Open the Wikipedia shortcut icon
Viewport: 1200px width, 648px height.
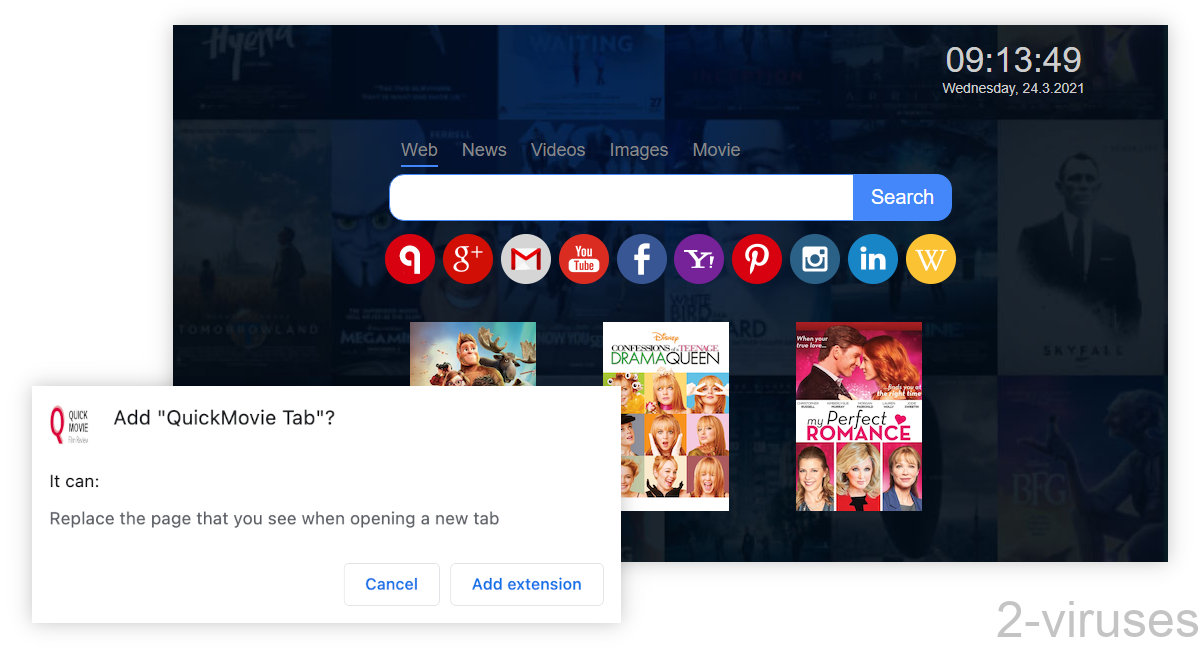click(930, 258)
